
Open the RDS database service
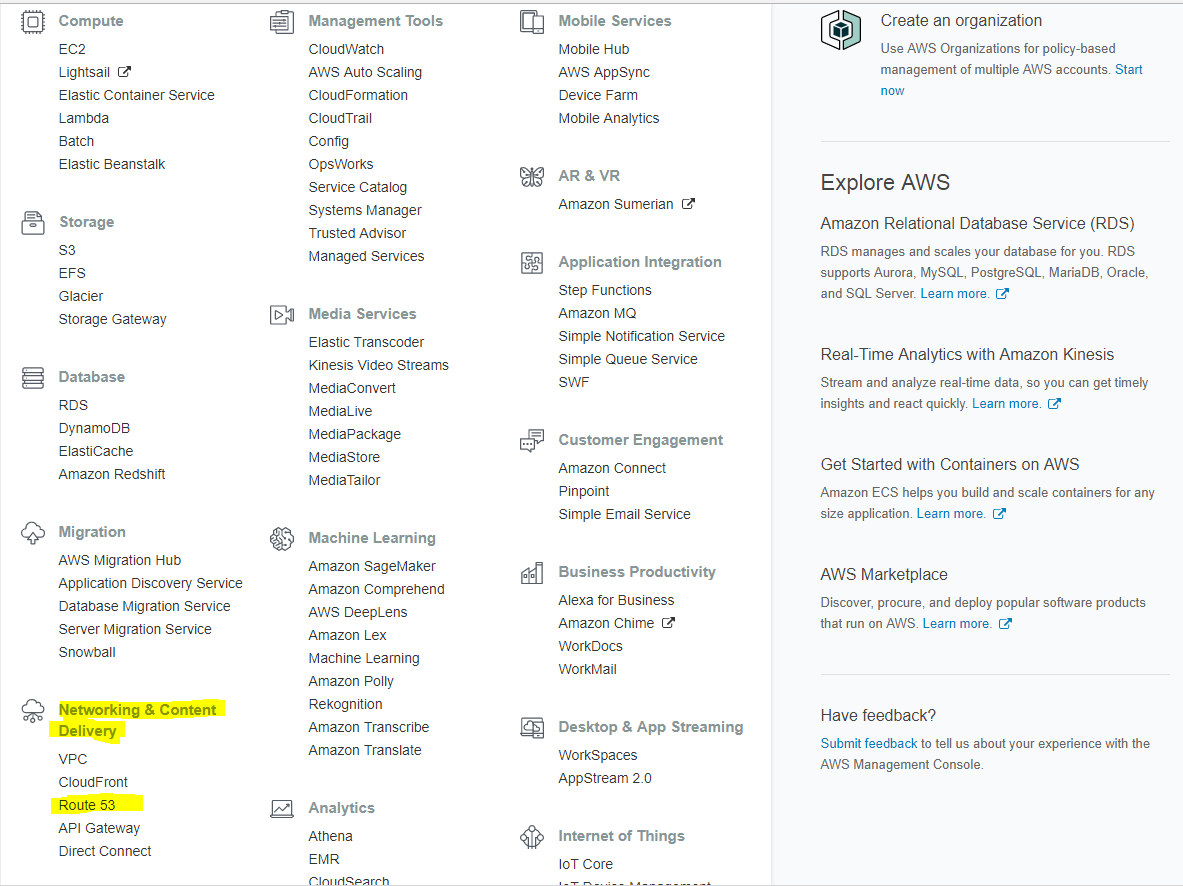73,405
